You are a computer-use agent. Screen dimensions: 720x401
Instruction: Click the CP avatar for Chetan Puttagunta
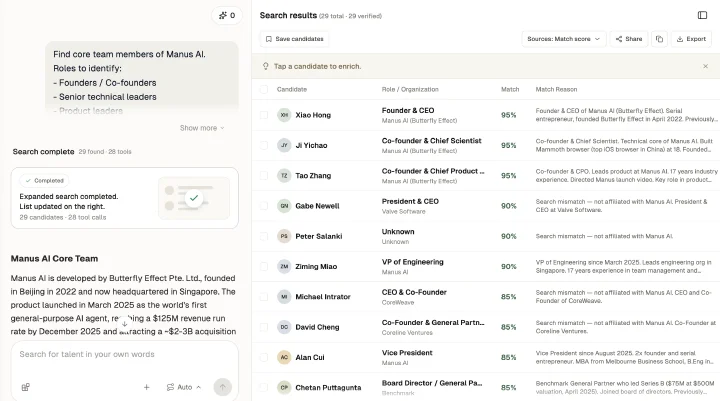284,387
